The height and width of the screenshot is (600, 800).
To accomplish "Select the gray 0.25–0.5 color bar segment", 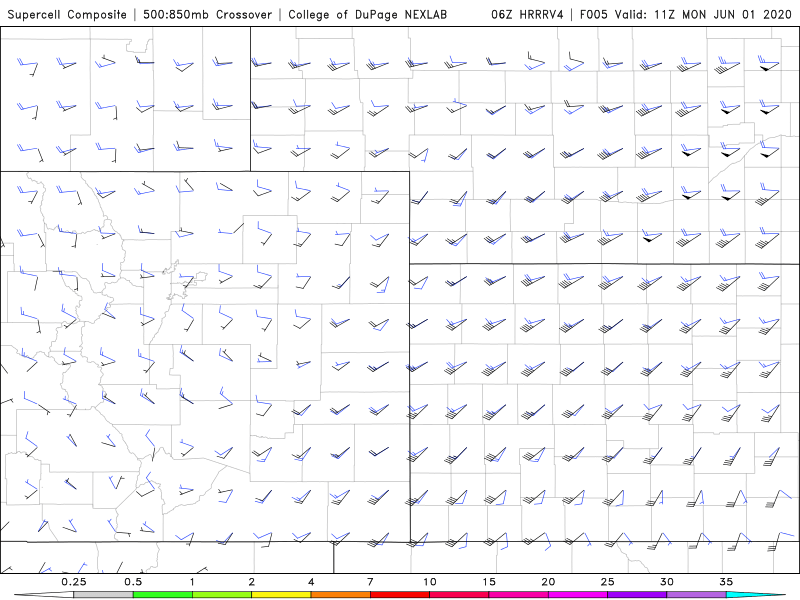I will pos(104,595).
